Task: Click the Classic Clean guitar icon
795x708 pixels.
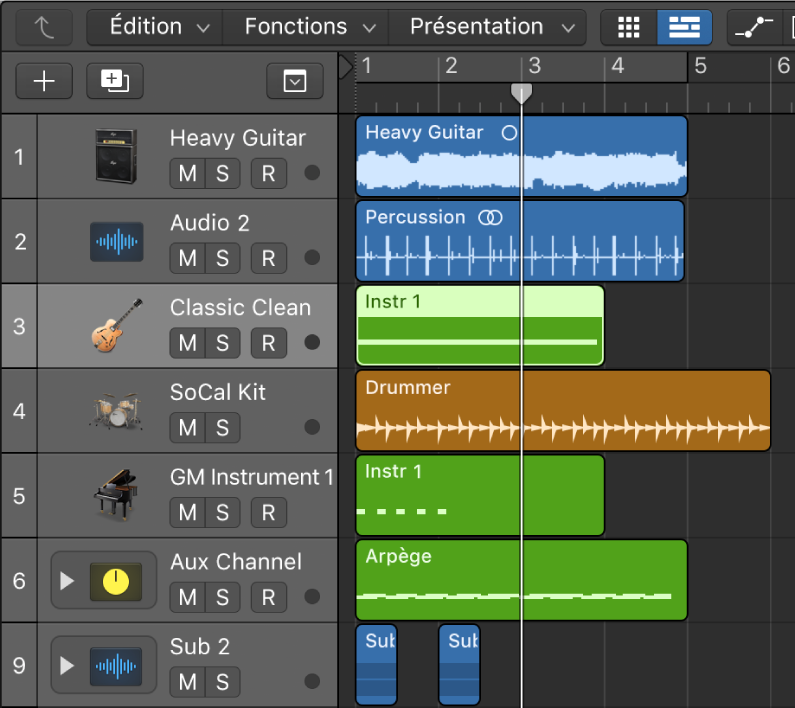Action: click(x=116, y=327)
